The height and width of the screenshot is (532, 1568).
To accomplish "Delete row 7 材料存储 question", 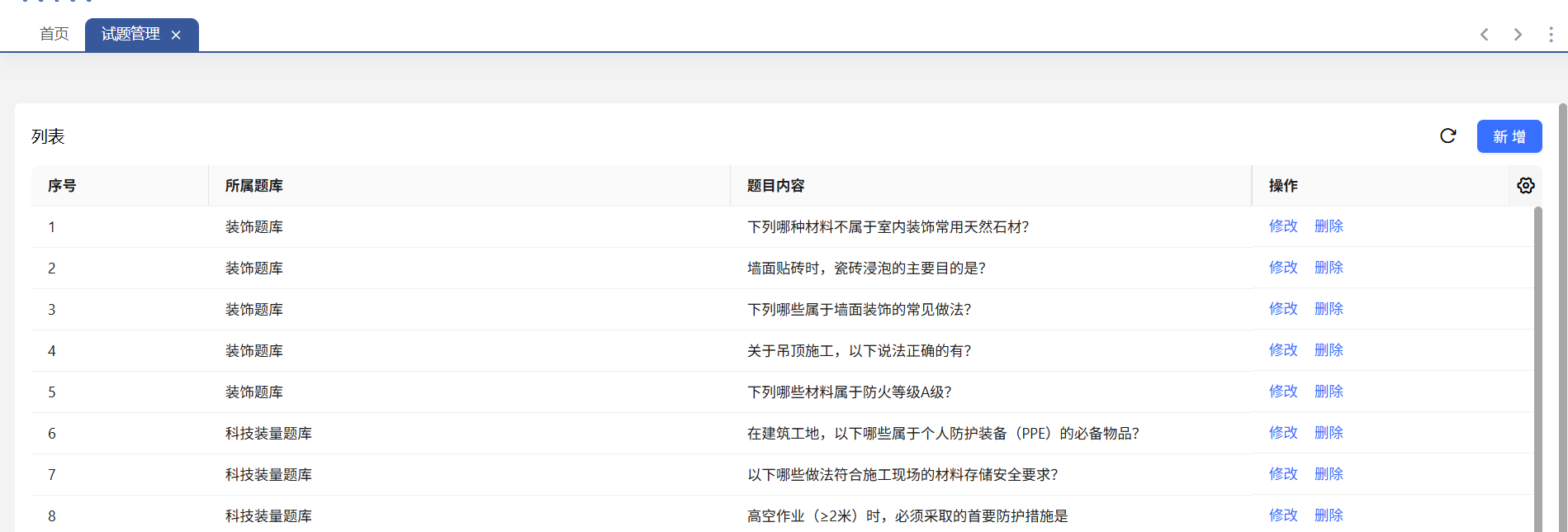I will (1328, 474).
